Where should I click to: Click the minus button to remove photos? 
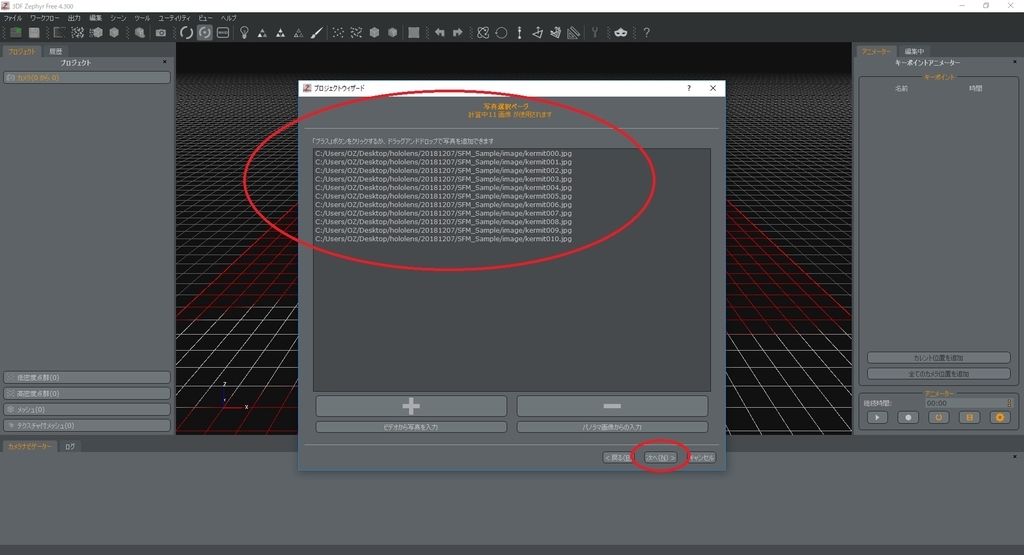[x=612, y=406]
